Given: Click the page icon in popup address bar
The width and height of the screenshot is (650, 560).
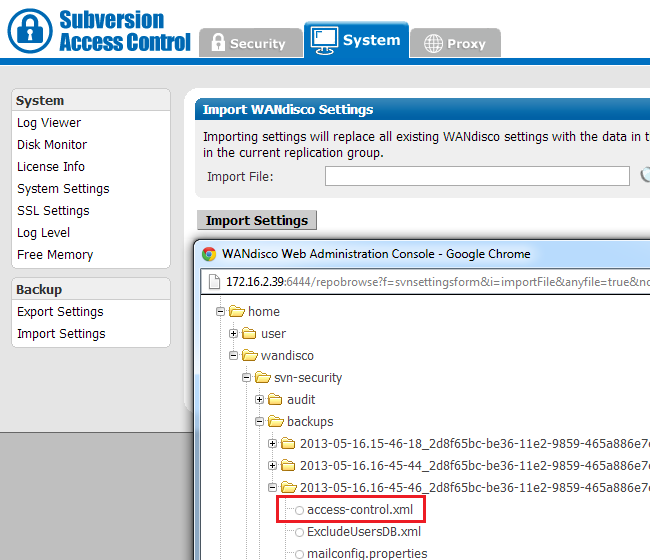Looking at the screenshot, I should click(214, 282).
